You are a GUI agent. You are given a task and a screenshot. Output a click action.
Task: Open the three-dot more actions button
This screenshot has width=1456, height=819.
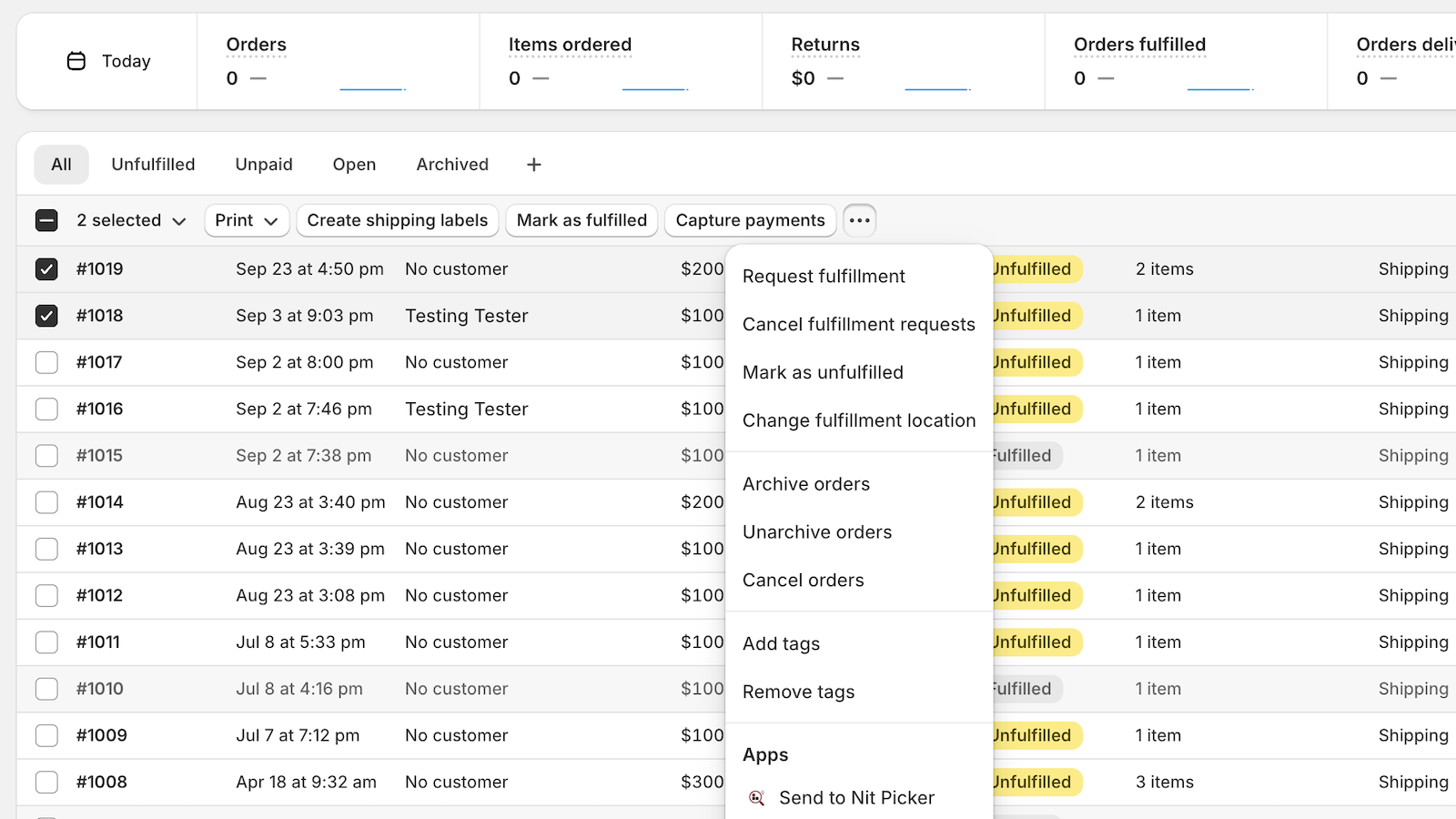[859, 220]
